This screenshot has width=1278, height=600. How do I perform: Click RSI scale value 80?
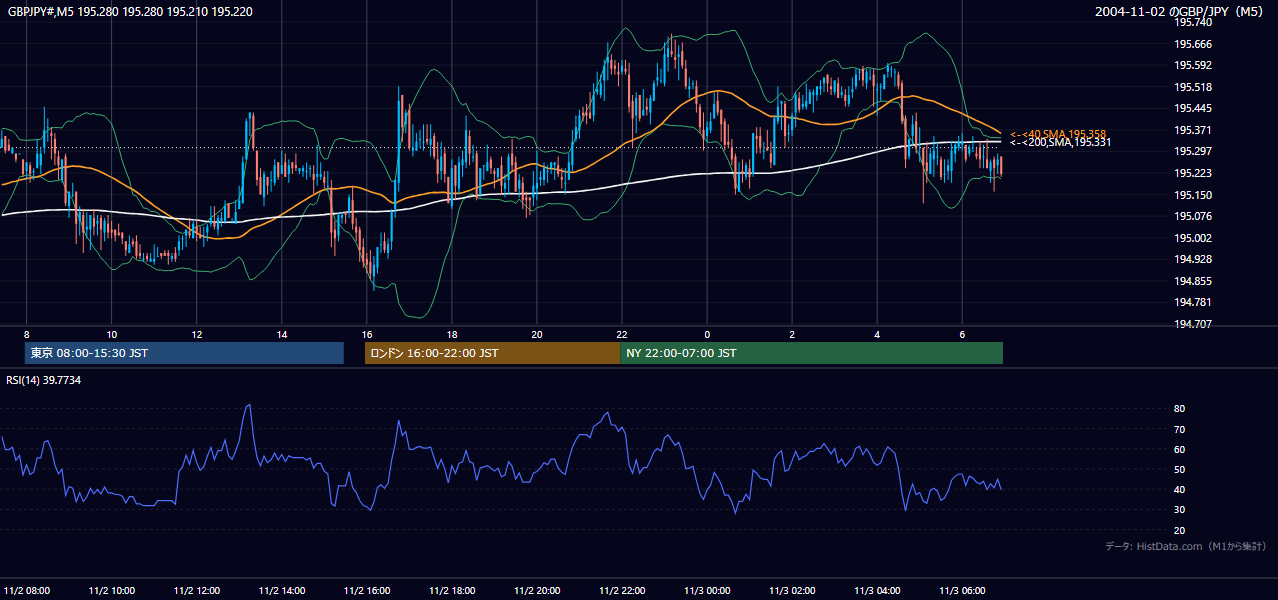coord(1180,409)
